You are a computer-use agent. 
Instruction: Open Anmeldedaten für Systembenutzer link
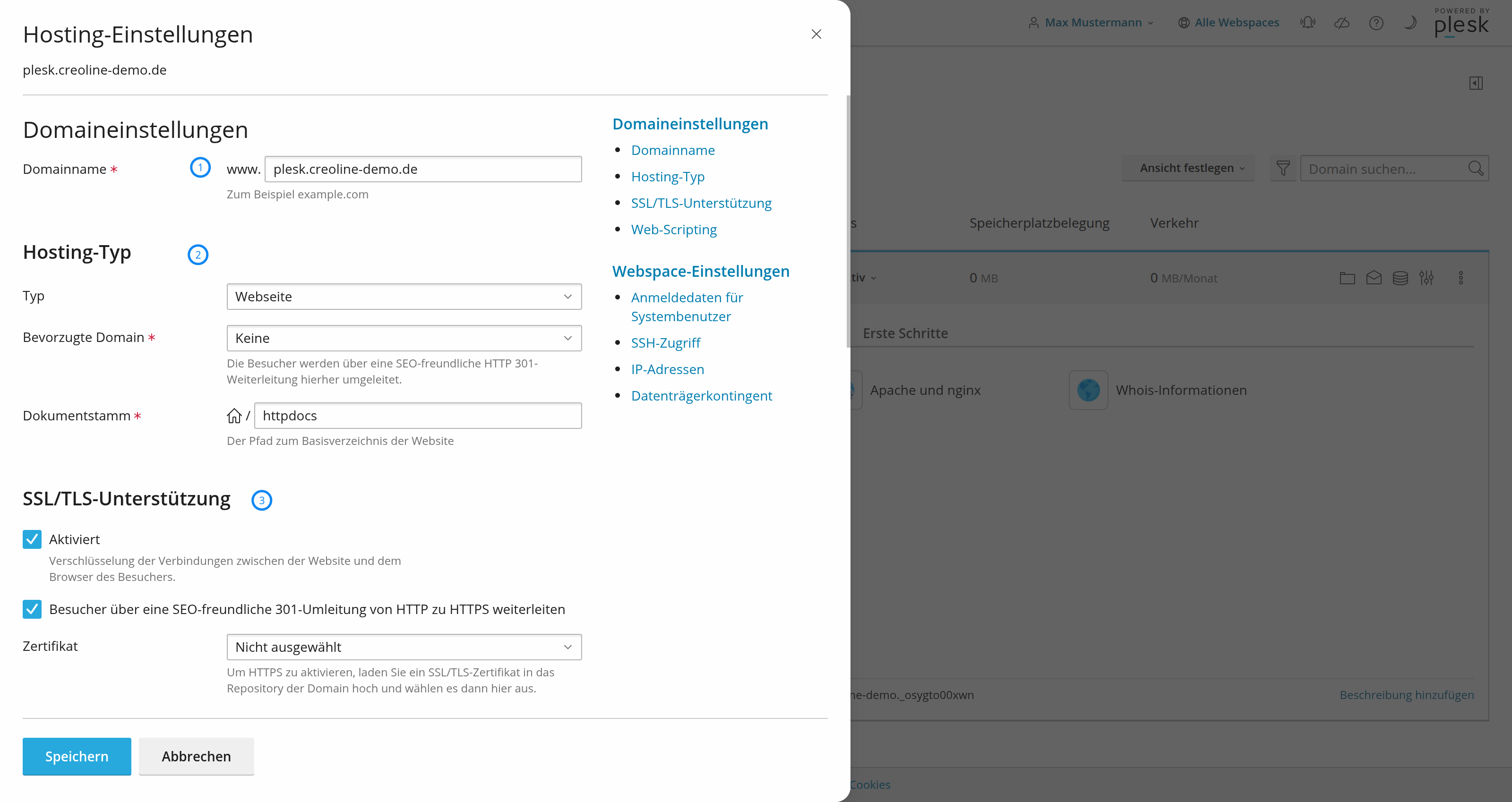[x=687, y=307]
